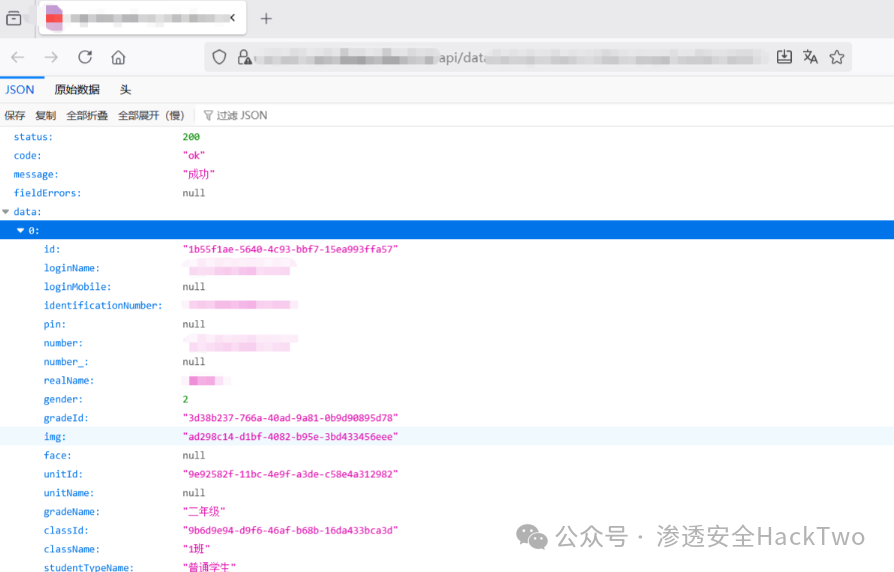Select the id: row value
This screenshot has width=894, height=572.
[290, 249]
